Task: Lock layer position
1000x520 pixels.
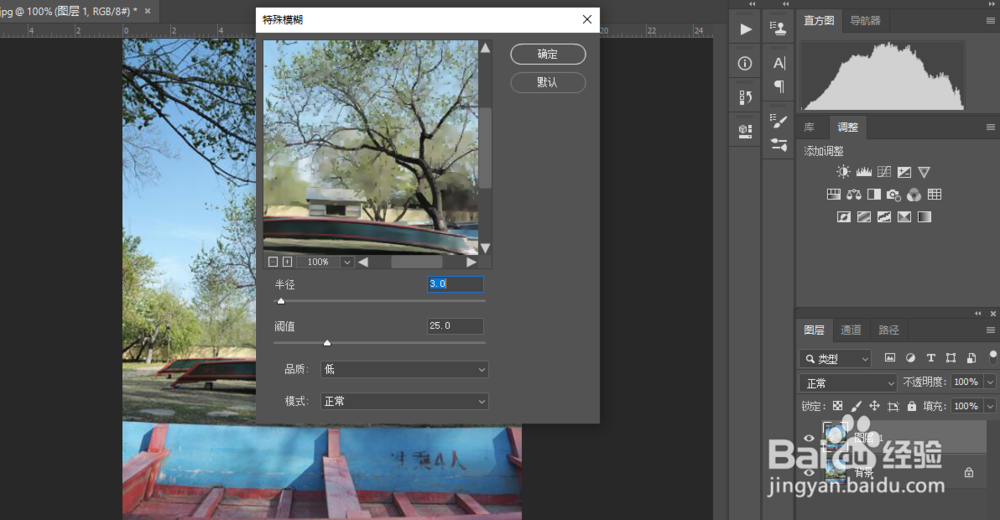Action: coord(874,406)
